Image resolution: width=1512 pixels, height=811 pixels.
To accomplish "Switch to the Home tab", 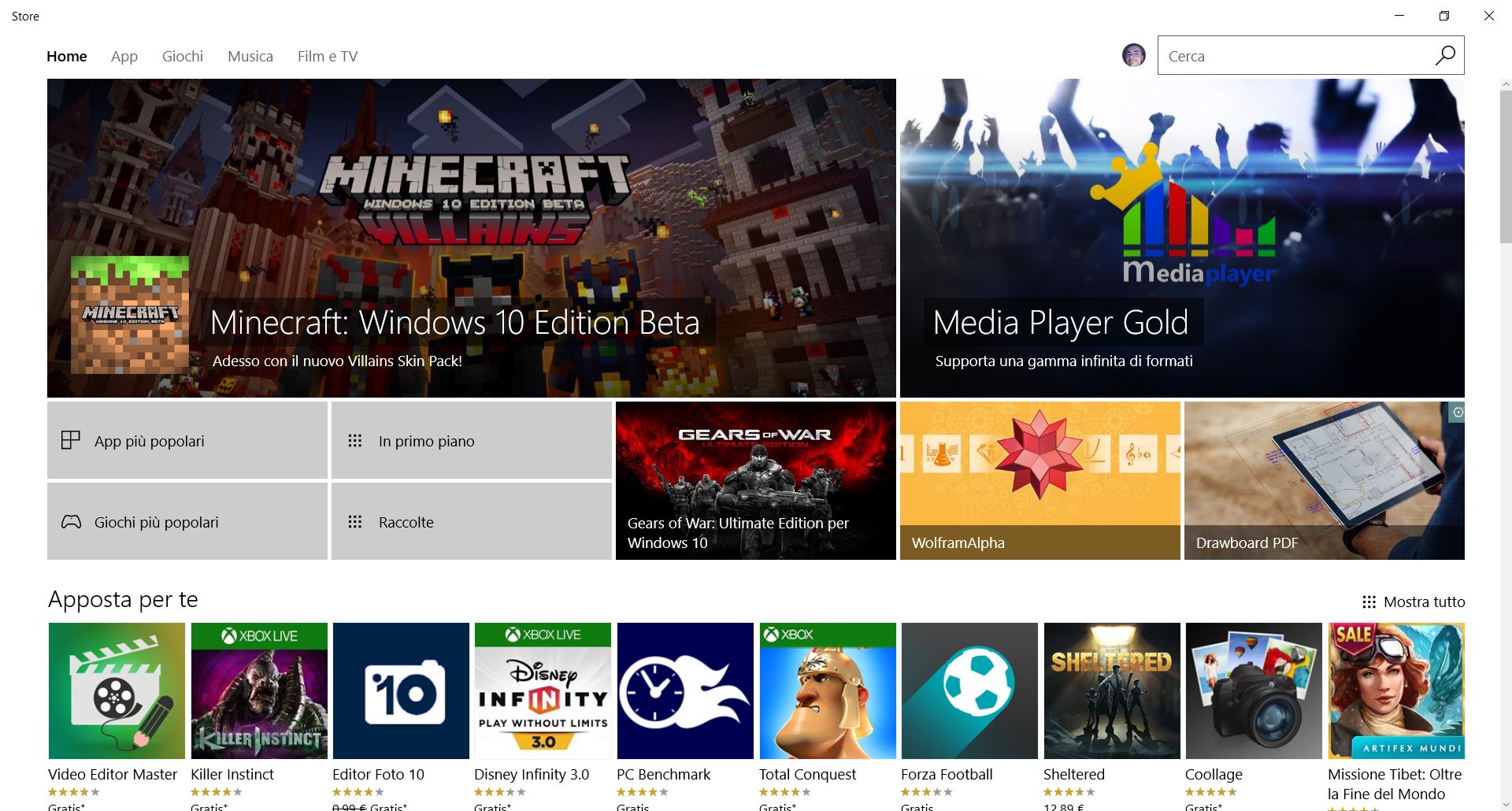I will tap(67, 56).
